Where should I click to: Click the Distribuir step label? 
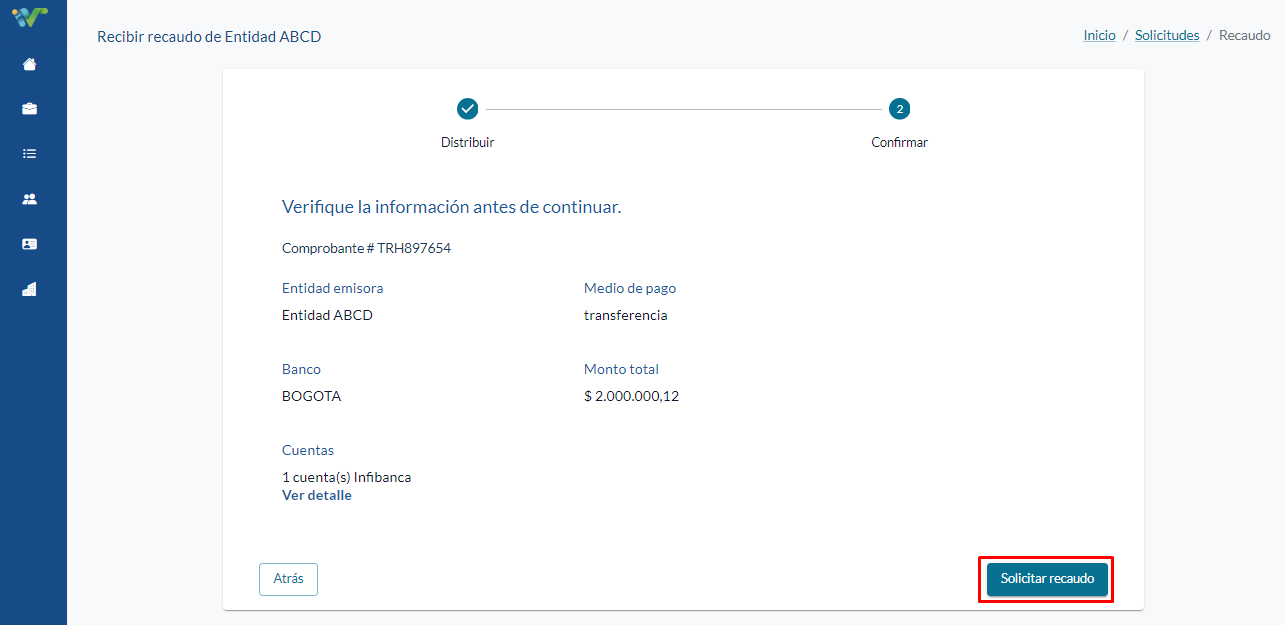coord(467,142)
